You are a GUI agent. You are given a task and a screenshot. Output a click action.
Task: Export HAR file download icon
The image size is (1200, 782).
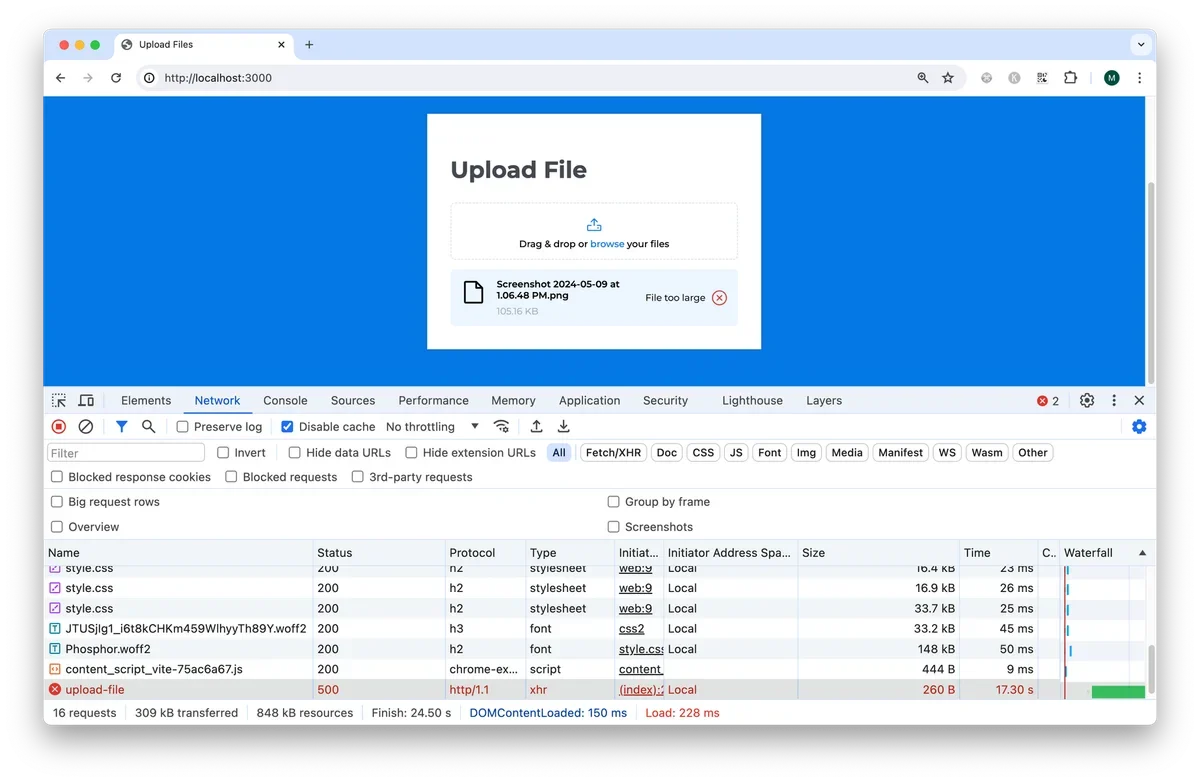pyautogui.click(x=564, y=426)
